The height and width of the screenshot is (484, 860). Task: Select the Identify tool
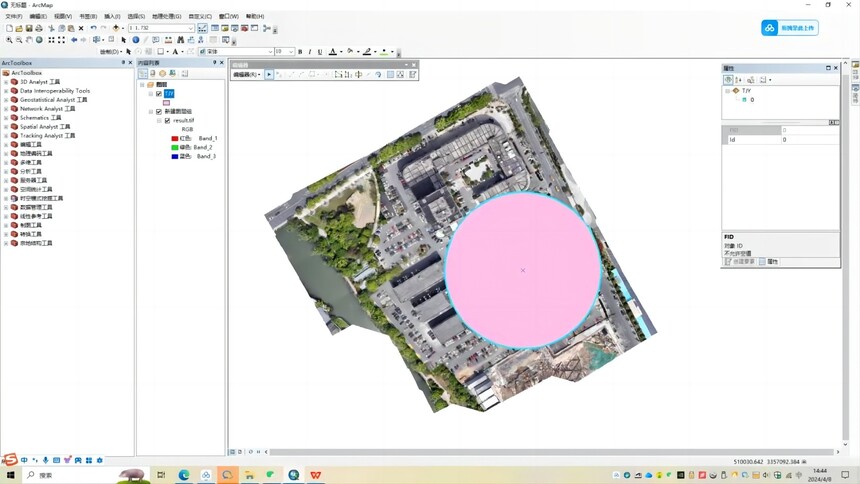pyautogui.click(x=135, y=40)
